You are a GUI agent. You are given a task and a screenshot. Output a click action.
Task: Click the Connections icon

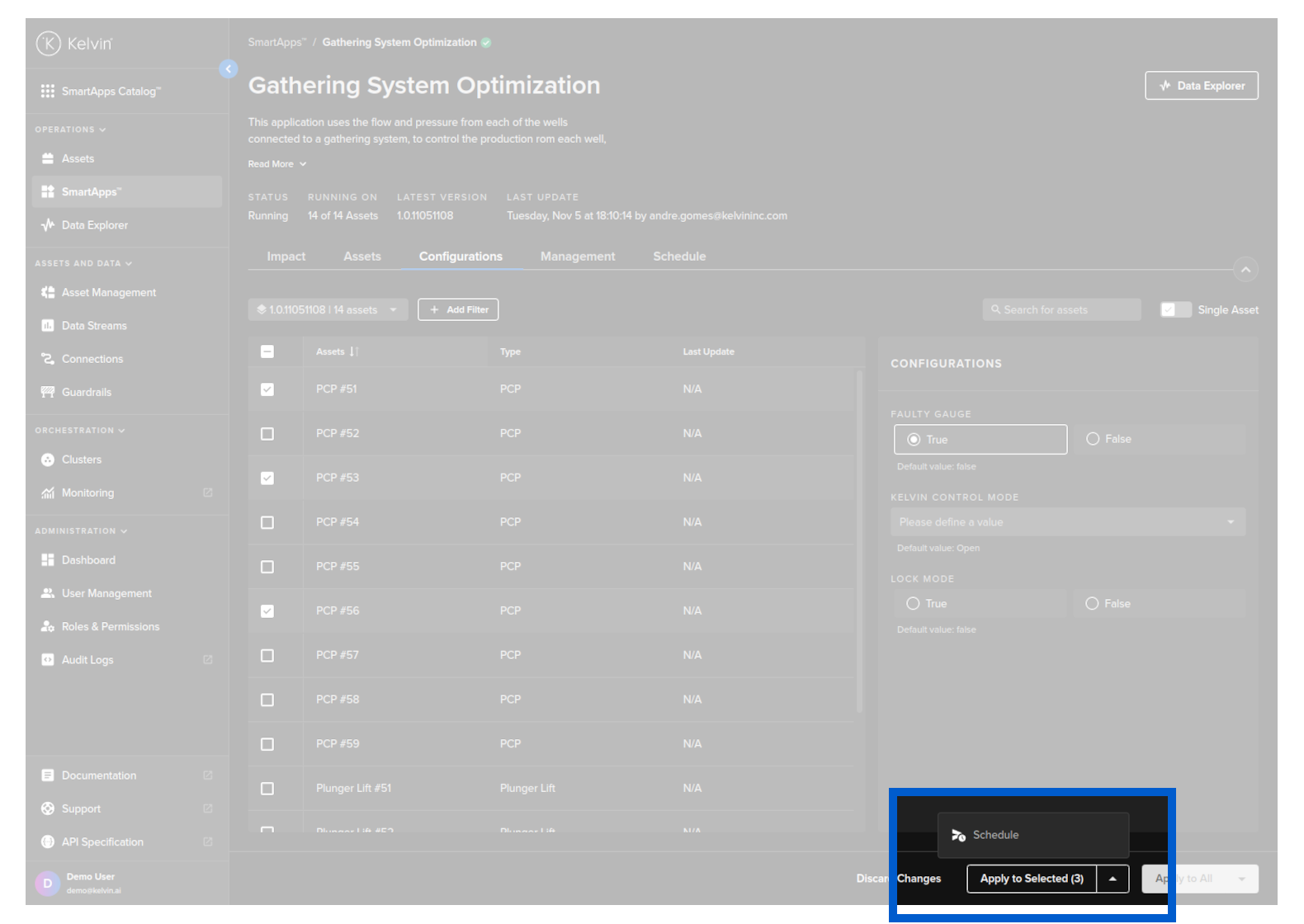click(48, 359)
